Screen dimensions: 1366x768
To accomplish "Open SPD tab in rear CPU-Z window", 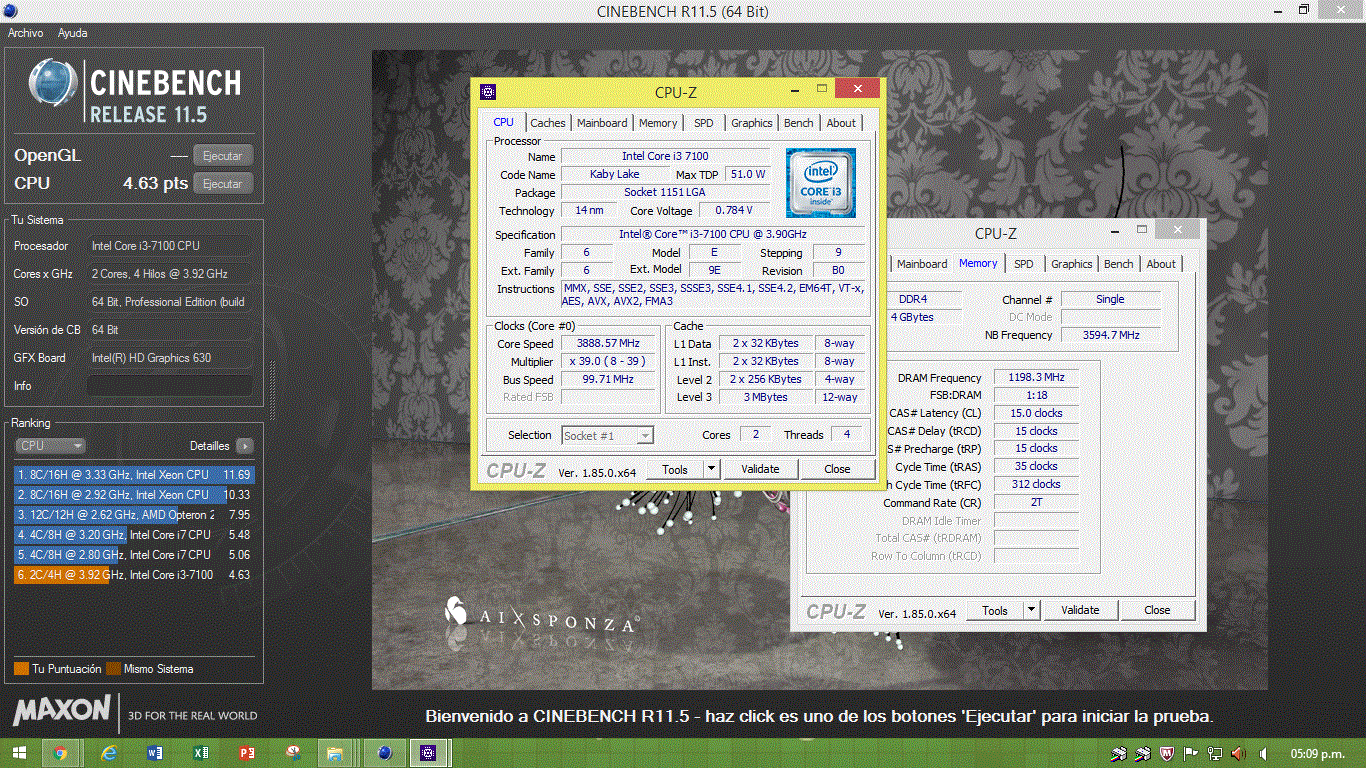I will point(1024,264).
